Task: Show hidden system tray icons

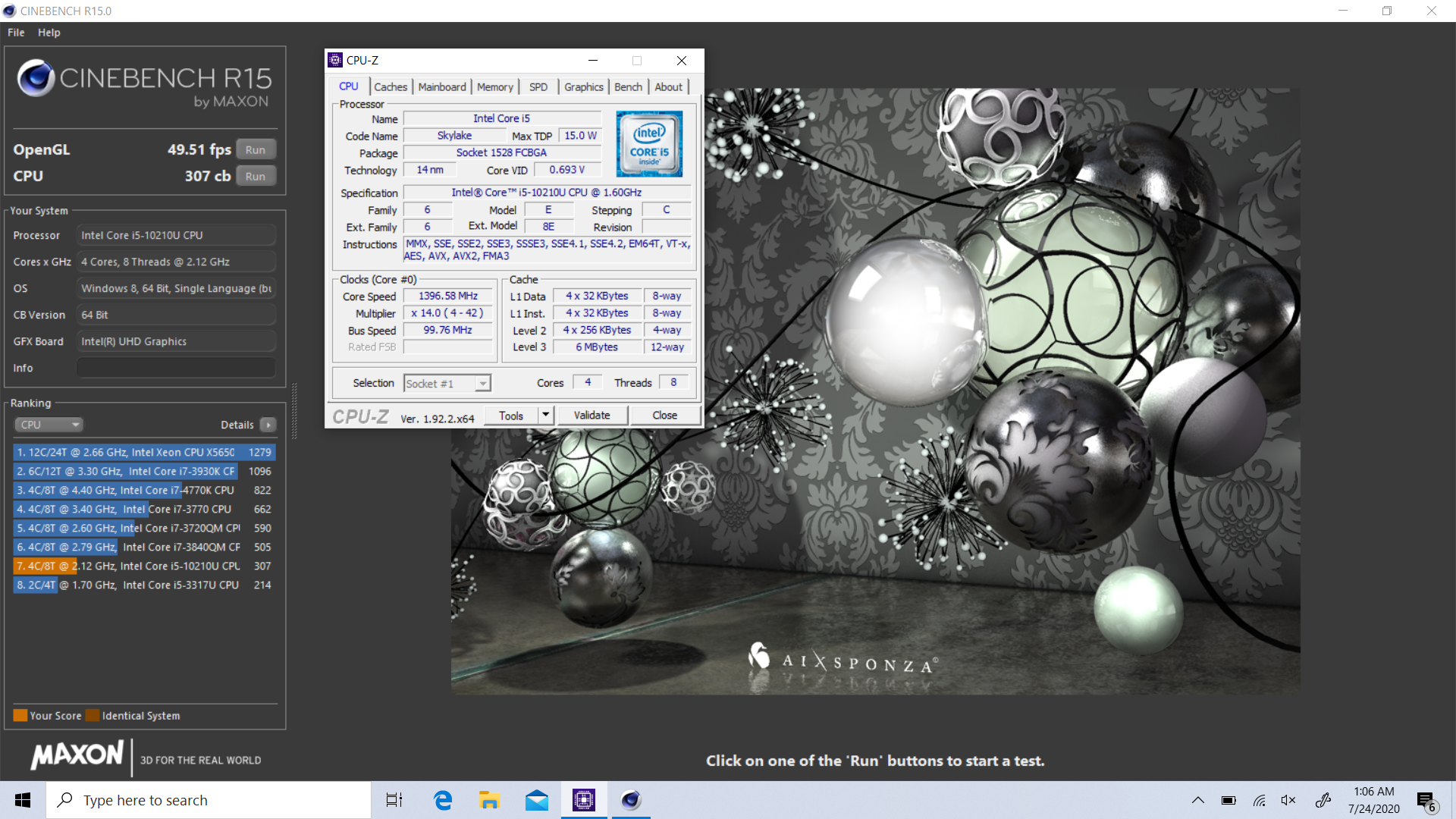Action: 1198,800
